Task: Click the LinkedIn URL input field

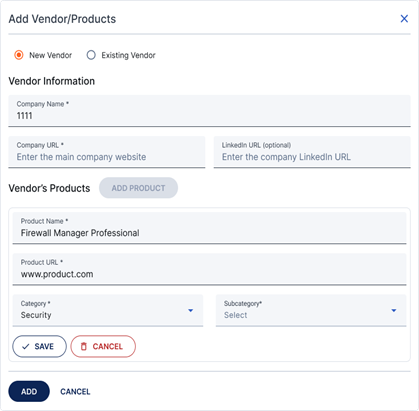Action: click(312, 152)
